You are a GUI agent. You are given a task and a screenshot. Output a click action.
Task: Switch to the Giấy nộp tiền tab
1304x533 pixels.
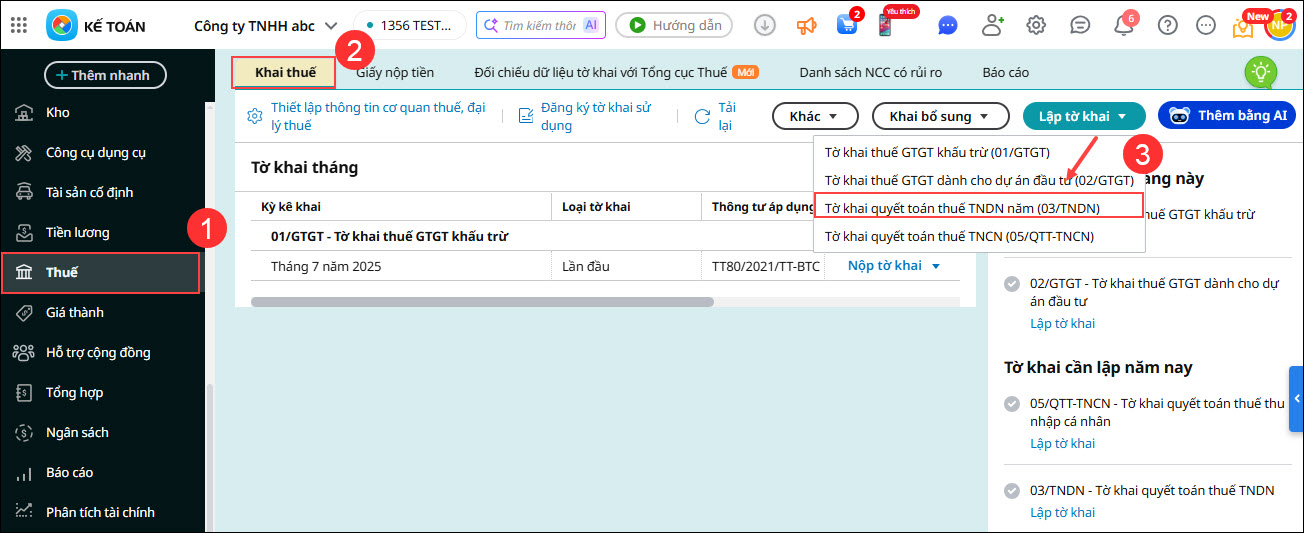pos(395,72)
